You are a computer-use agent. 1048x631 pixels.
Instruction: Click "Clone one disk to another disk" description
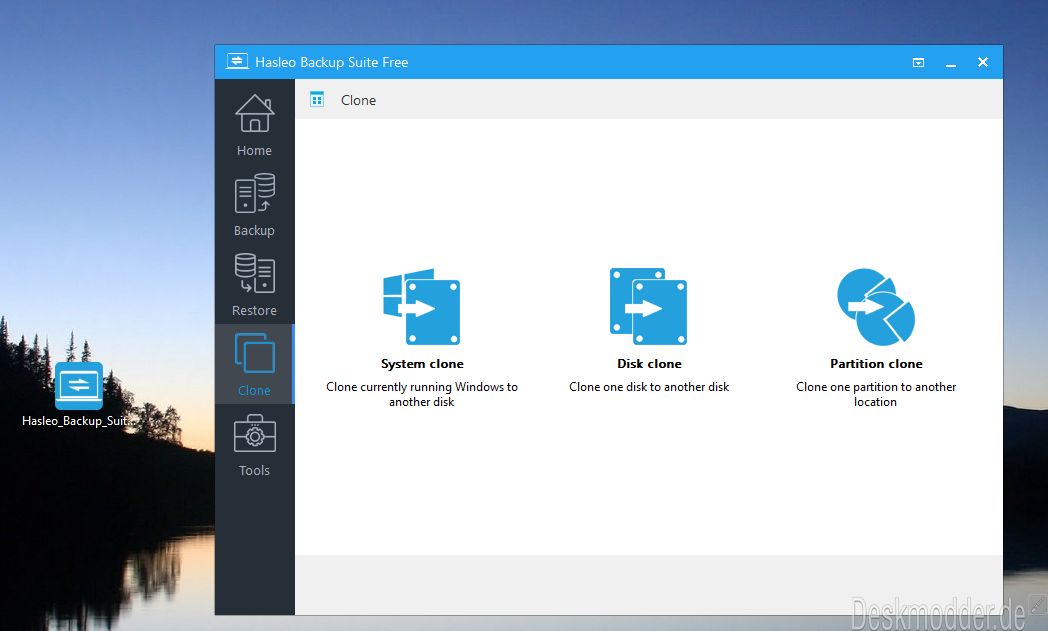click(x=649, y=387)
